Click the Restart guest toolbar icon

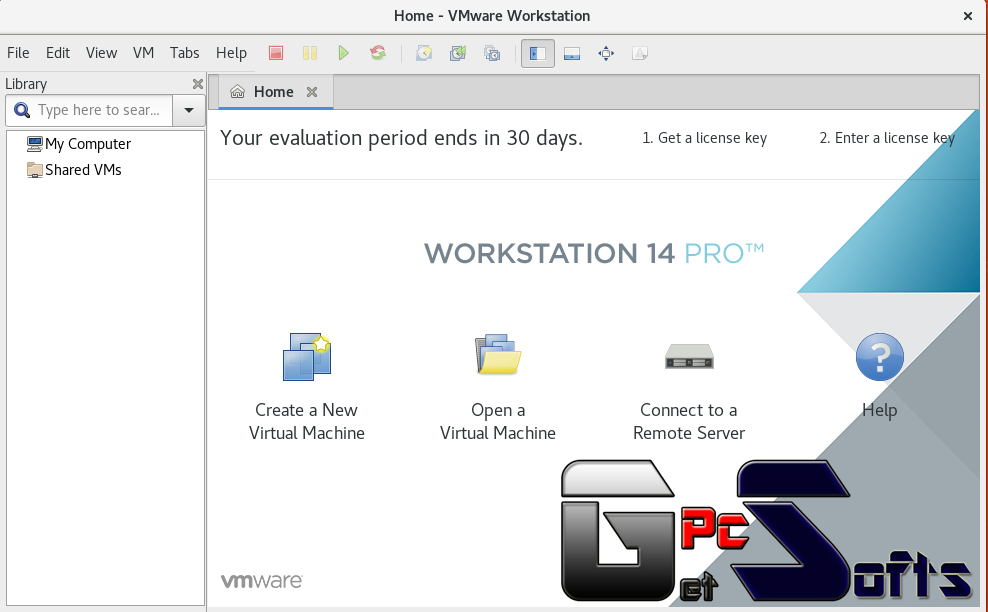click(378, 53)
